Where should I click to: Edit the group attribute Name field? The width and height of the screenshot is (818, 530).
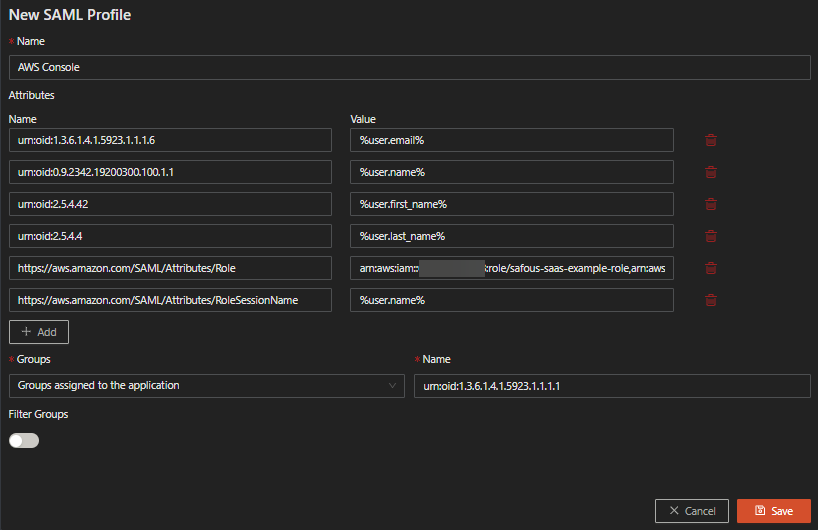611,386
